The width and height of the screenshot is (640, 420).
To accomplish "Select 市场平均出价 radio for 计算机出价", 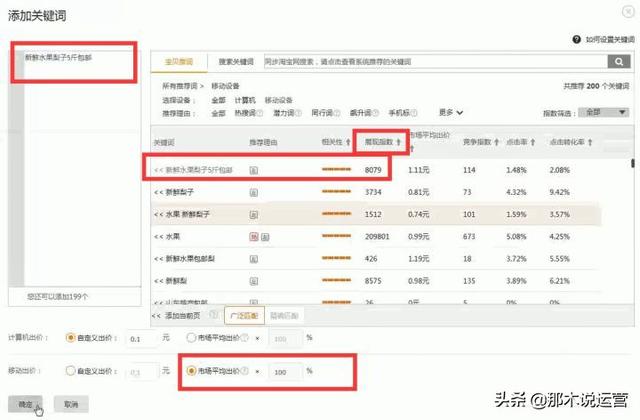I will click(x=191, y=338).
